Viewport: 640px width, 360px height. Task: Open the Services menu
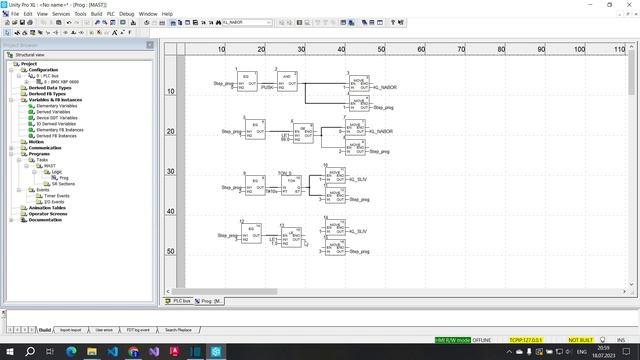tap(61, 14)
